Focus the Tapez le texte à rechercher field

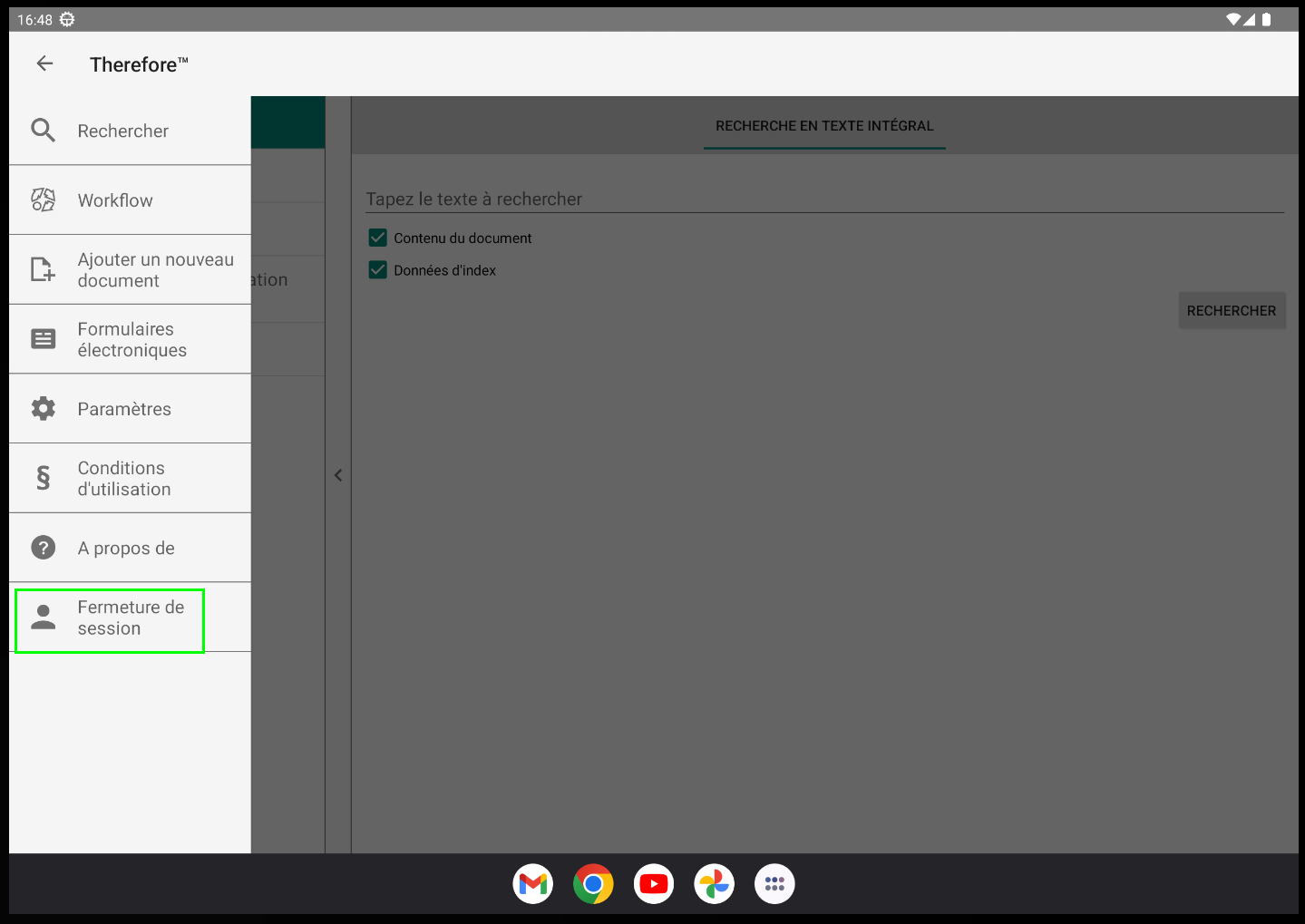tap(824, 199)
